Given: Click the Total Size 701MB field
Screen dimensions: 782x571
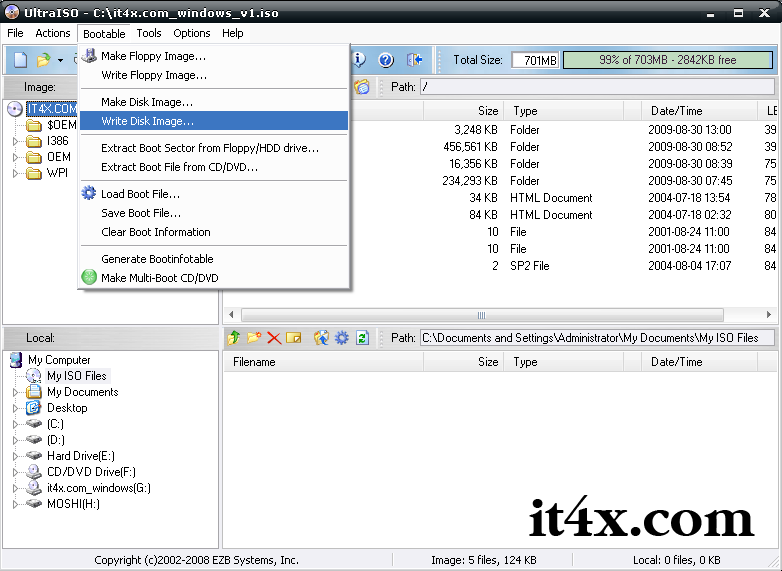Looking at the screenshot, I should [535, 60].
